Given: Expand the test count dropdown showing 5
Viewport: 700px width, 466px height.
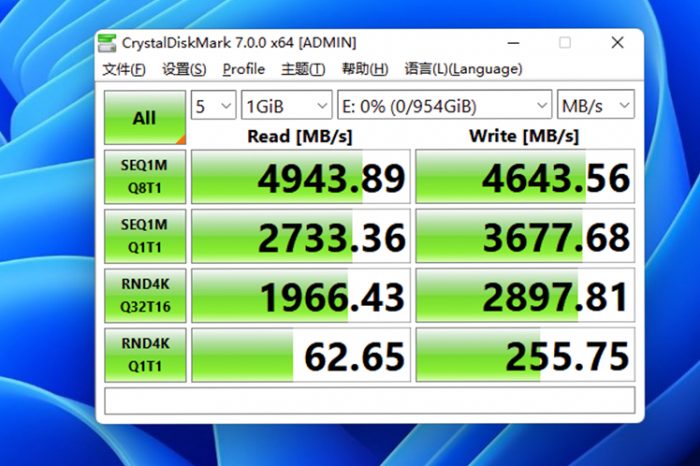Looking at the screenshot, I should point(213,105).
